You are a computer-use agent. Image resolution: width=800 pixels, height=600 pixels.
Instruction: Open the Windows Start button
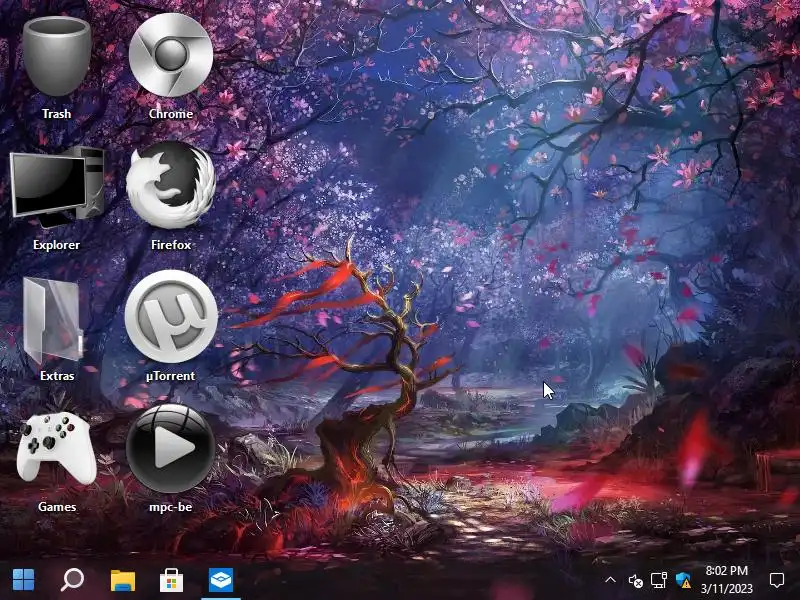click(x=23, y=580)
